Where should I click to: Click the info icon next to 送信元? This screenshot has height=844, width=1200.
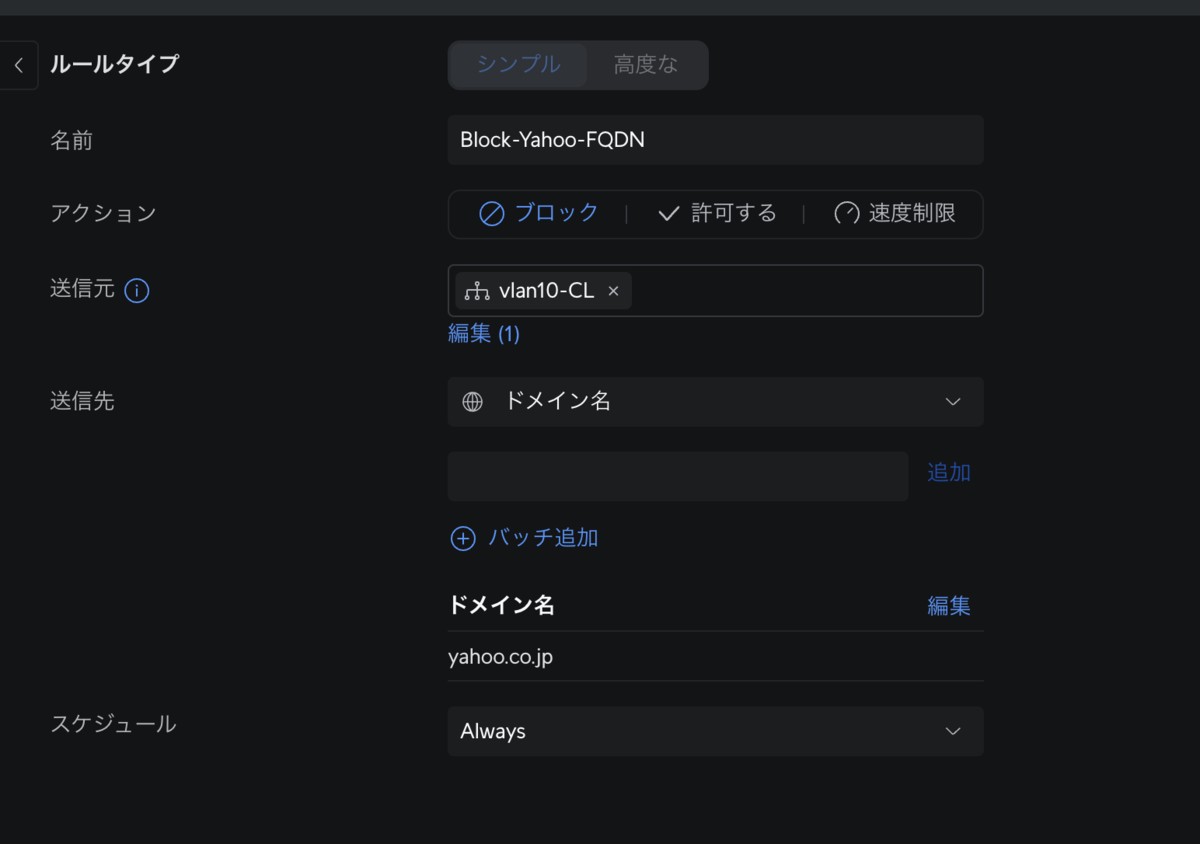[137, 291]
